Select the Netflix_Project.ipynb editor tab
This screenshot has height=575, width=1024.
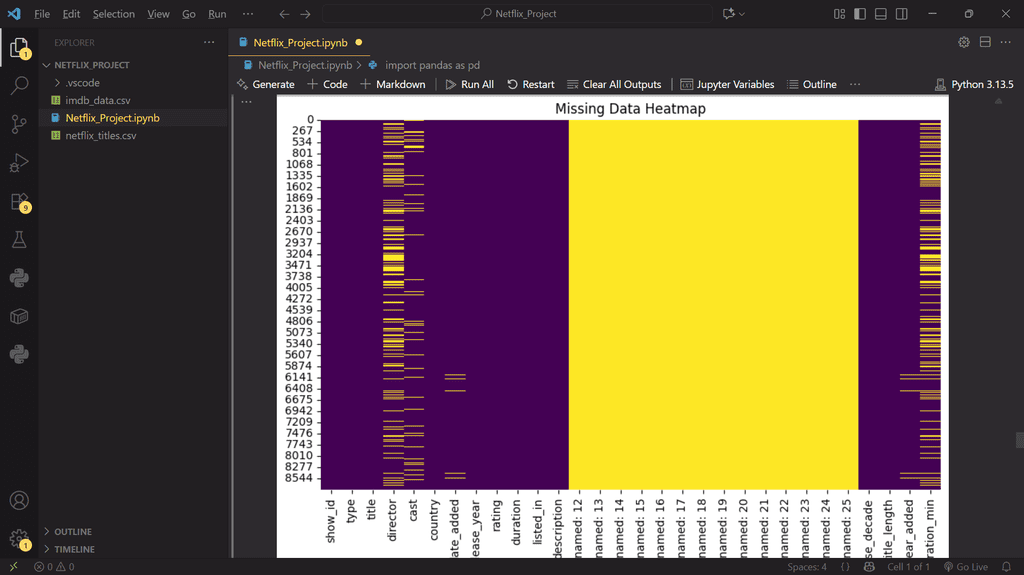[x=300, y=42]
